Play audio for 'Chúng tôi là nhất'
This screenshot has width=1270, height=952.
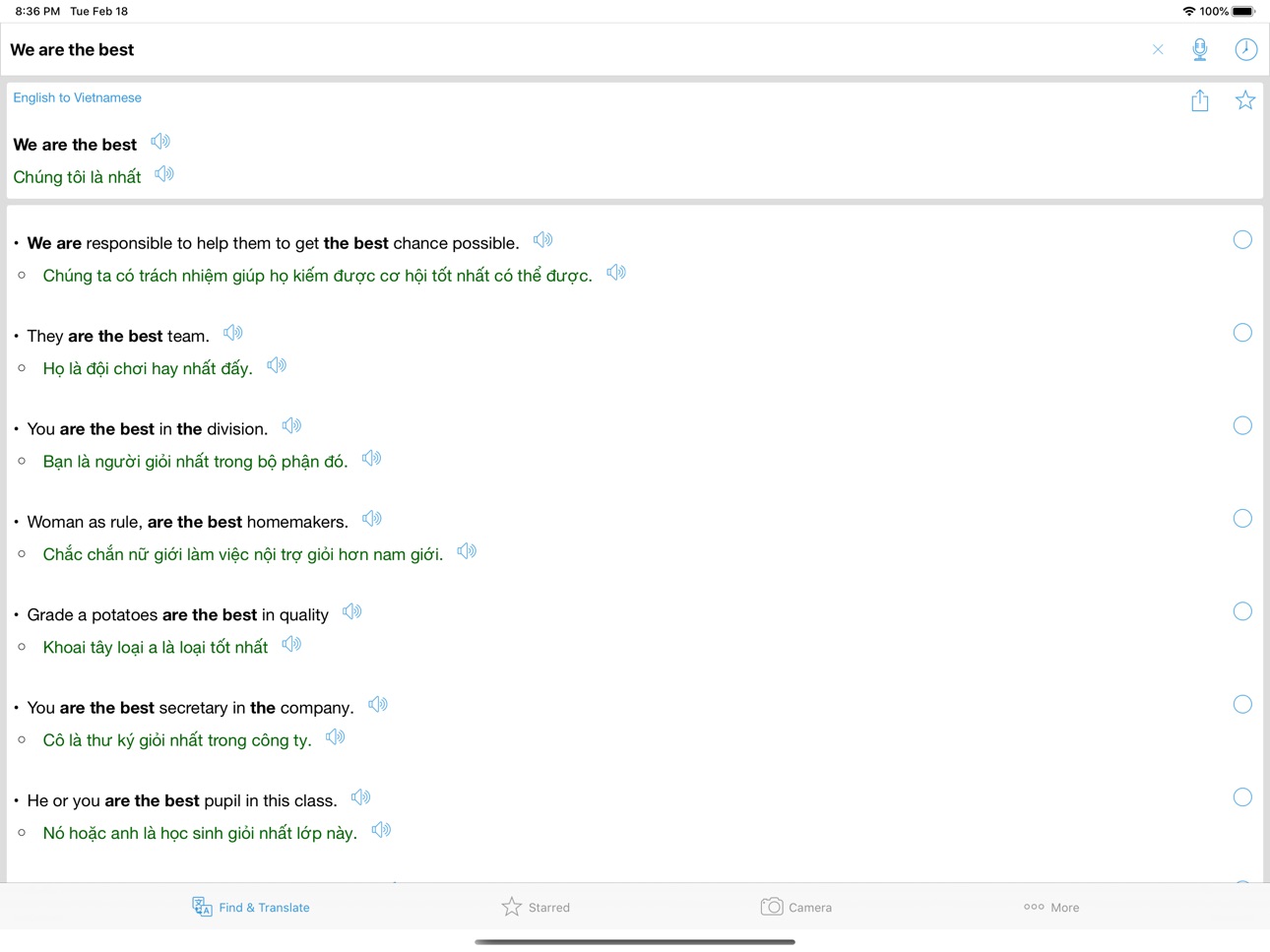[x=164, y=174]
